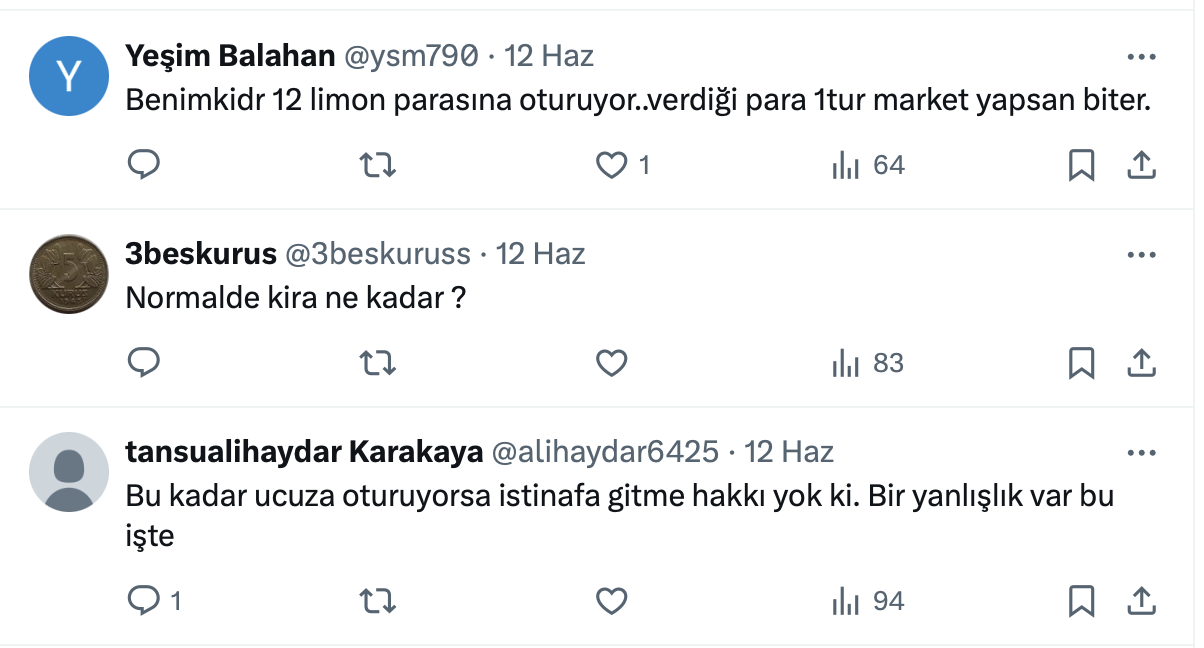Open Yeşim Balahan's profile name link
1204x648 pixels.
point(230,56)
